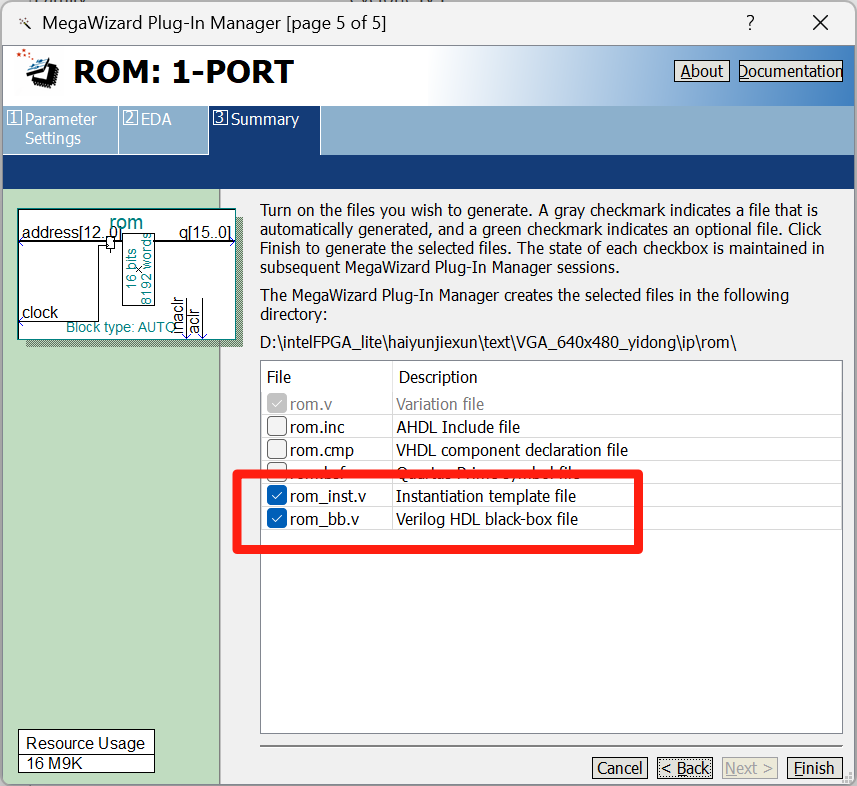Image resolution: width=857 pixels, height=786 pixels.
Task: Select the 'Instantiation template file' description
Action: pyautogui.click(x=486, y=496)
